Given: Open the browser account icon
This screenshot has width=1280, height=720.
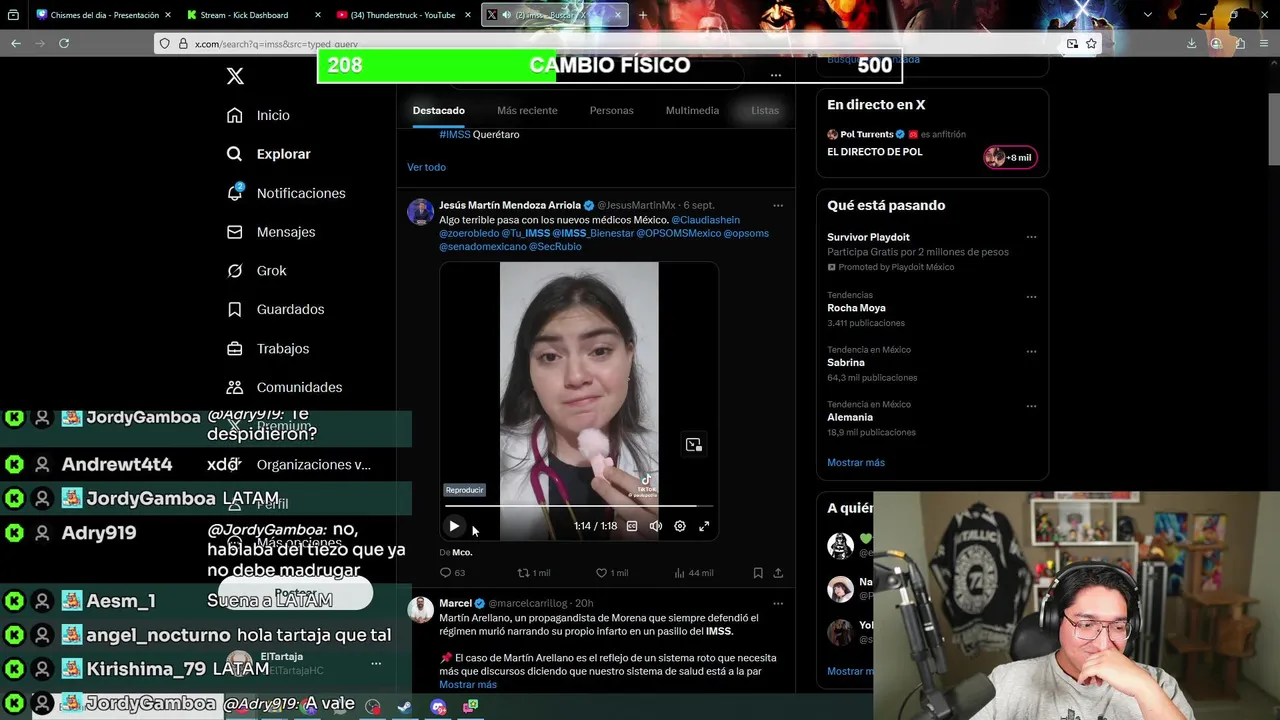Looking at the screenshot, I should coord(1216,43).
